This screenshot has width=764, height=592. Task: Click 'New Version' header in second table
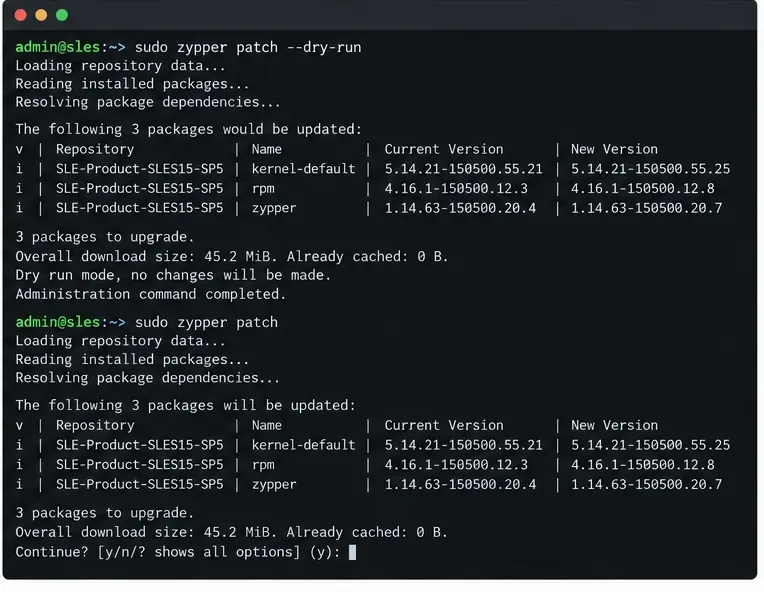[614, 425]
